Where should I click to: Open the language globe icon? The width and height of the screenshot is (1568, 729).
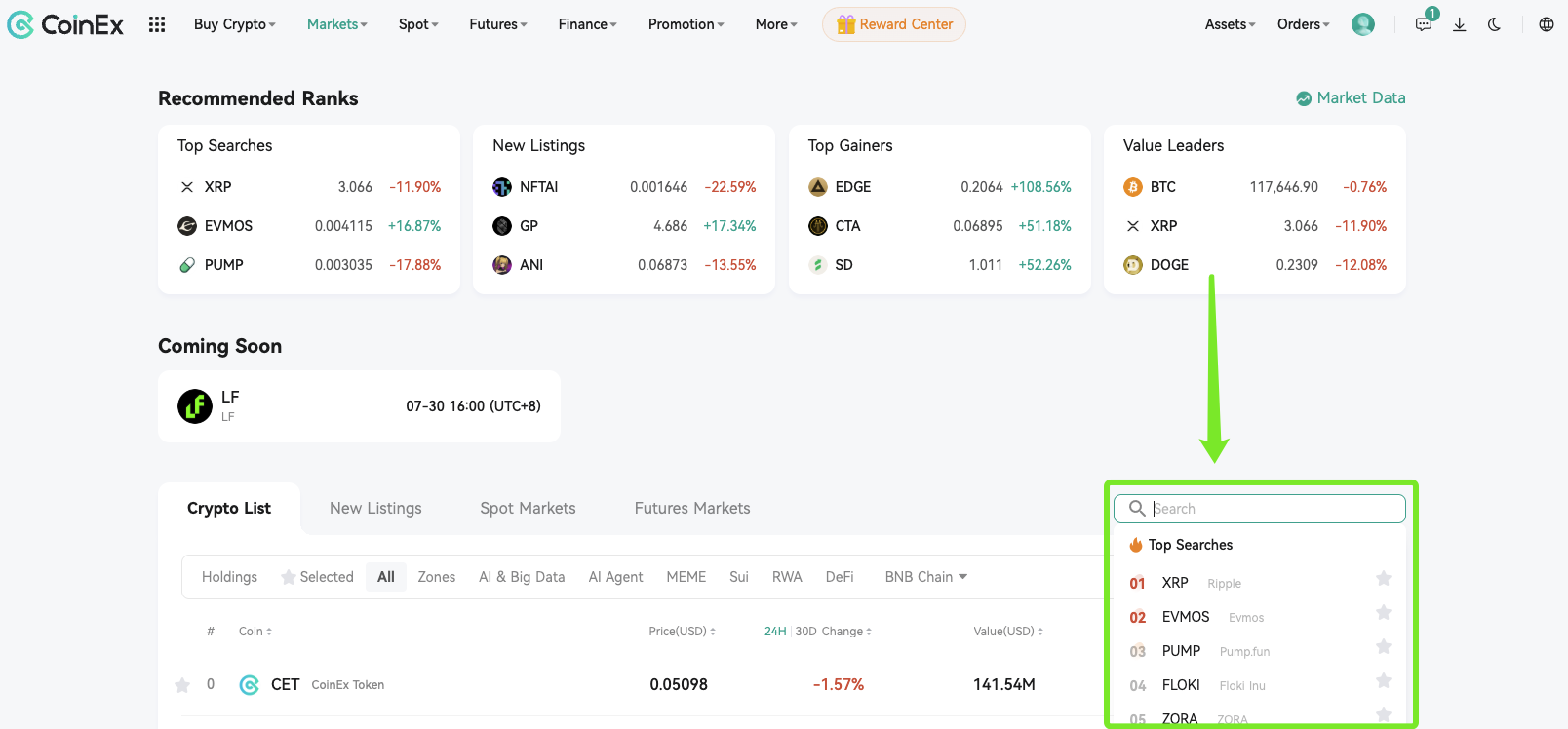1547,24
